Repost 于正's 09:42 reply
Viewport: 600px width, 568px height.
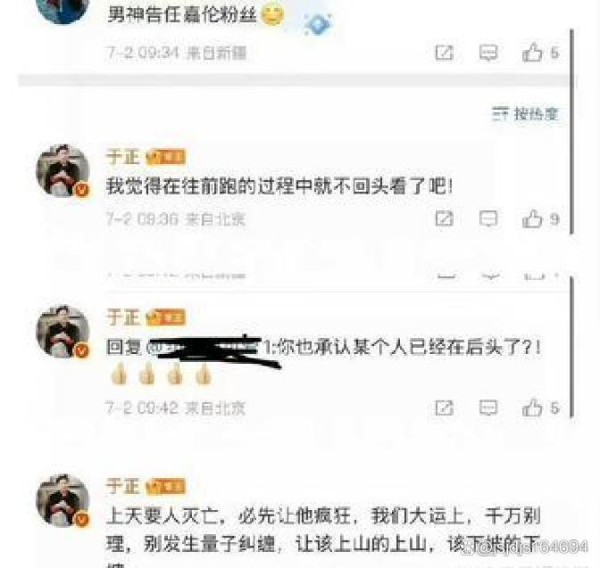click(444, 408)
